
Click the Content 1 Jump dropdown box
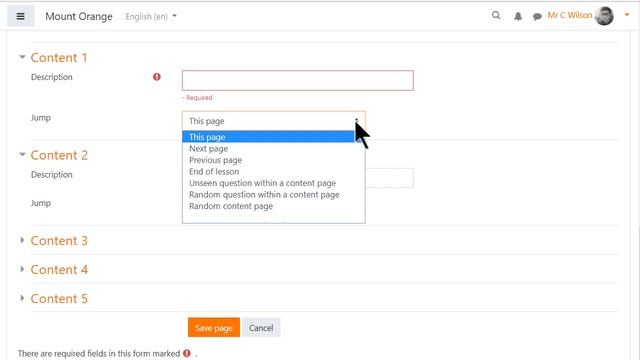[x=273, y=121]
